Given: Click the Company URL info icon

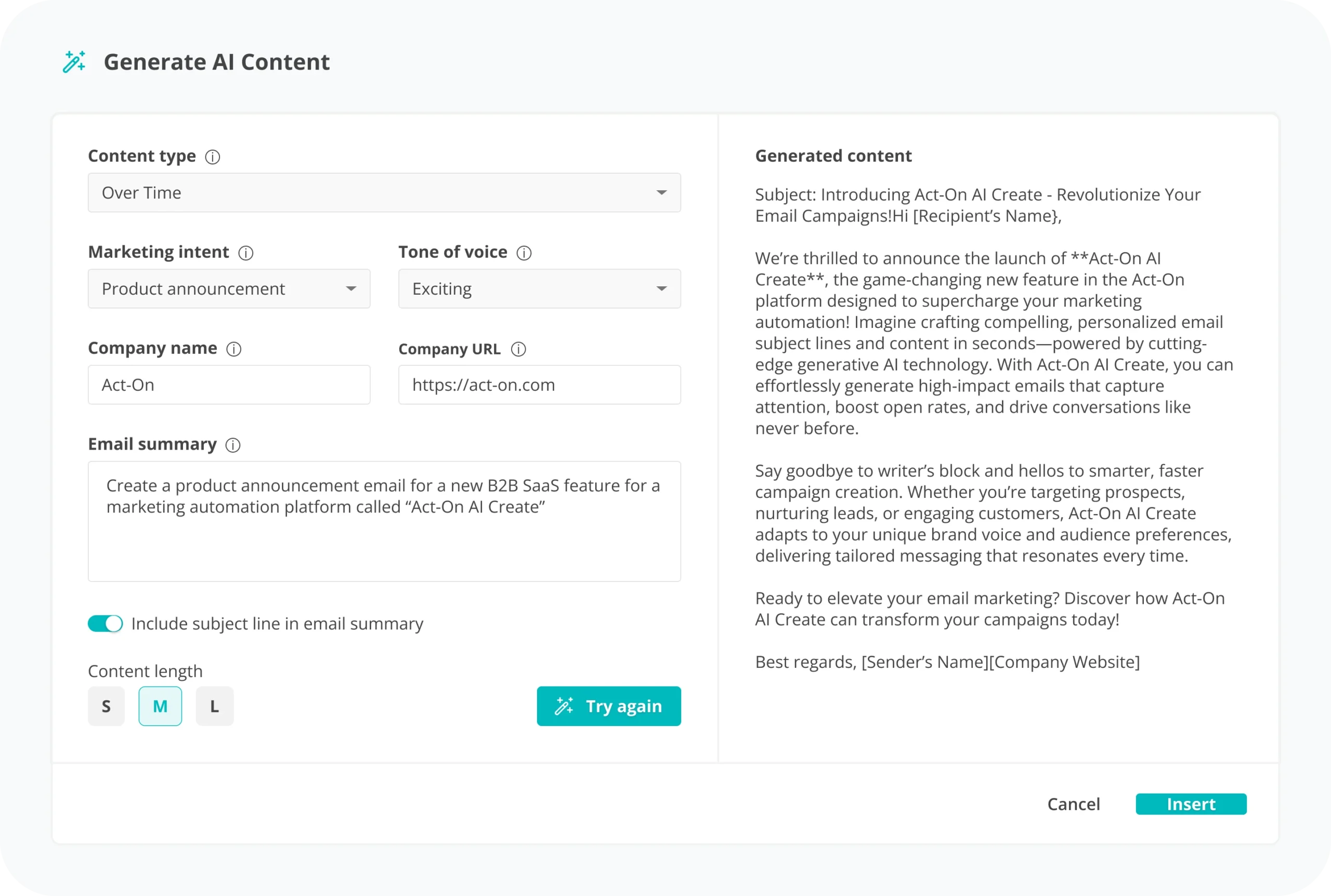Looking at the screenshot, I should 518,349.
